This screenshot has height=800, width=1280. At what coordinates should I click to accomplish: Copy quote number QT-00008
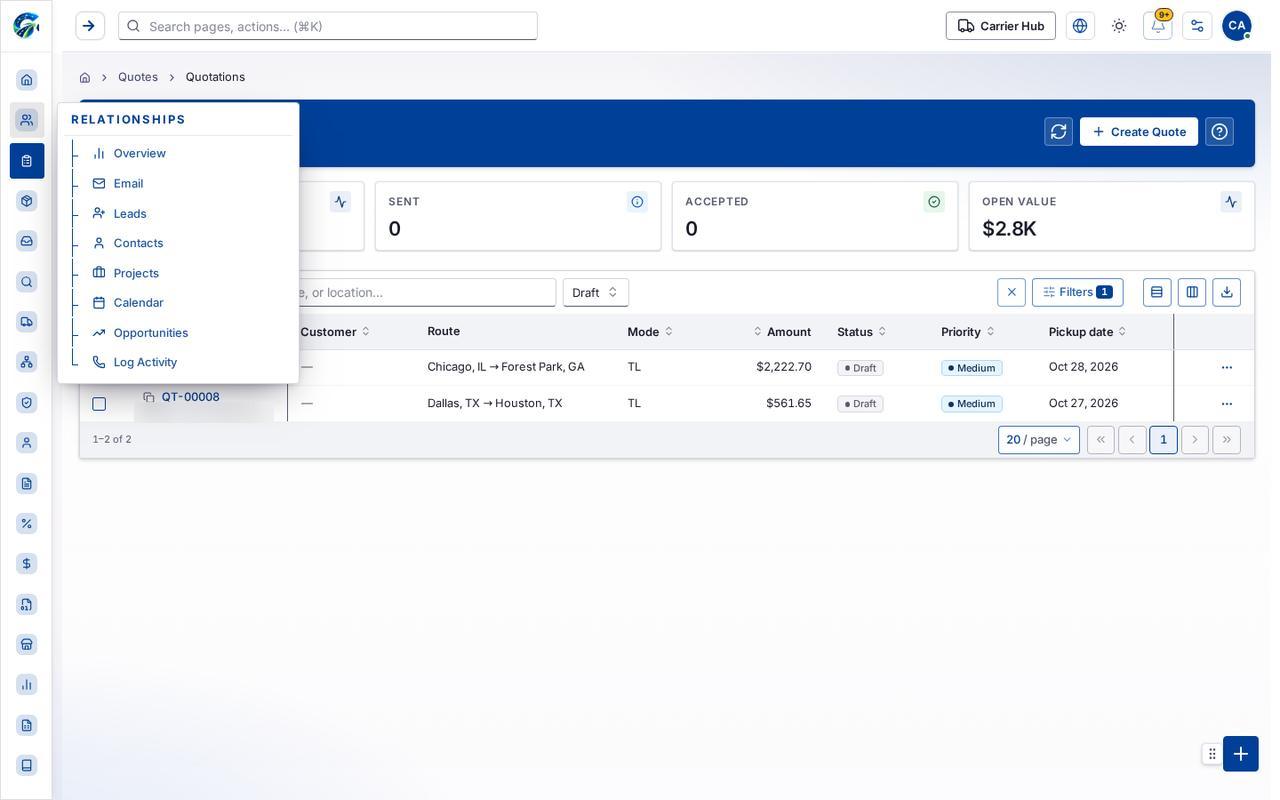(x=149, y=397)
